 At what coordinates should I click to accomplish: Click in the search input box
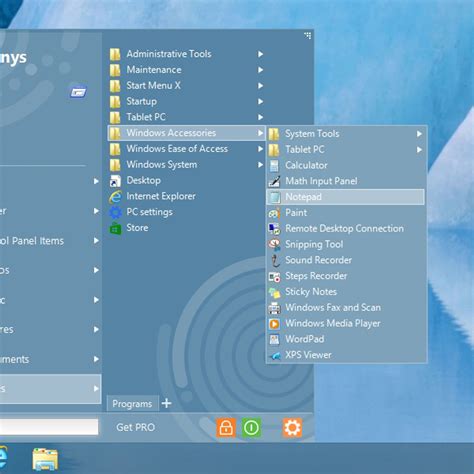click(x=49, y=427)
